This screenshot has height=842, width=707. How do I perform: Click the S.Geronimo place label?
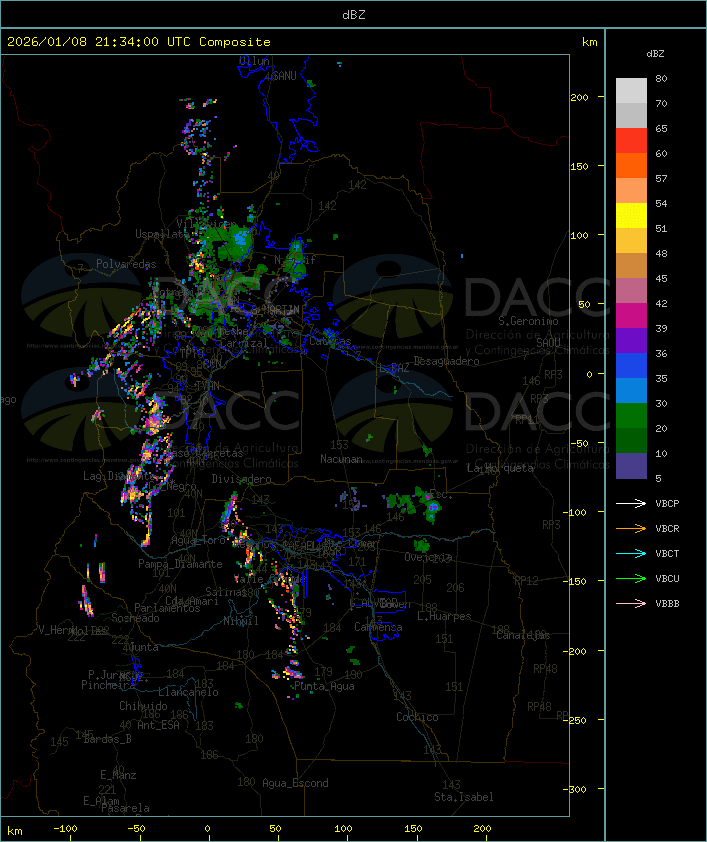[x=527, y=322]
